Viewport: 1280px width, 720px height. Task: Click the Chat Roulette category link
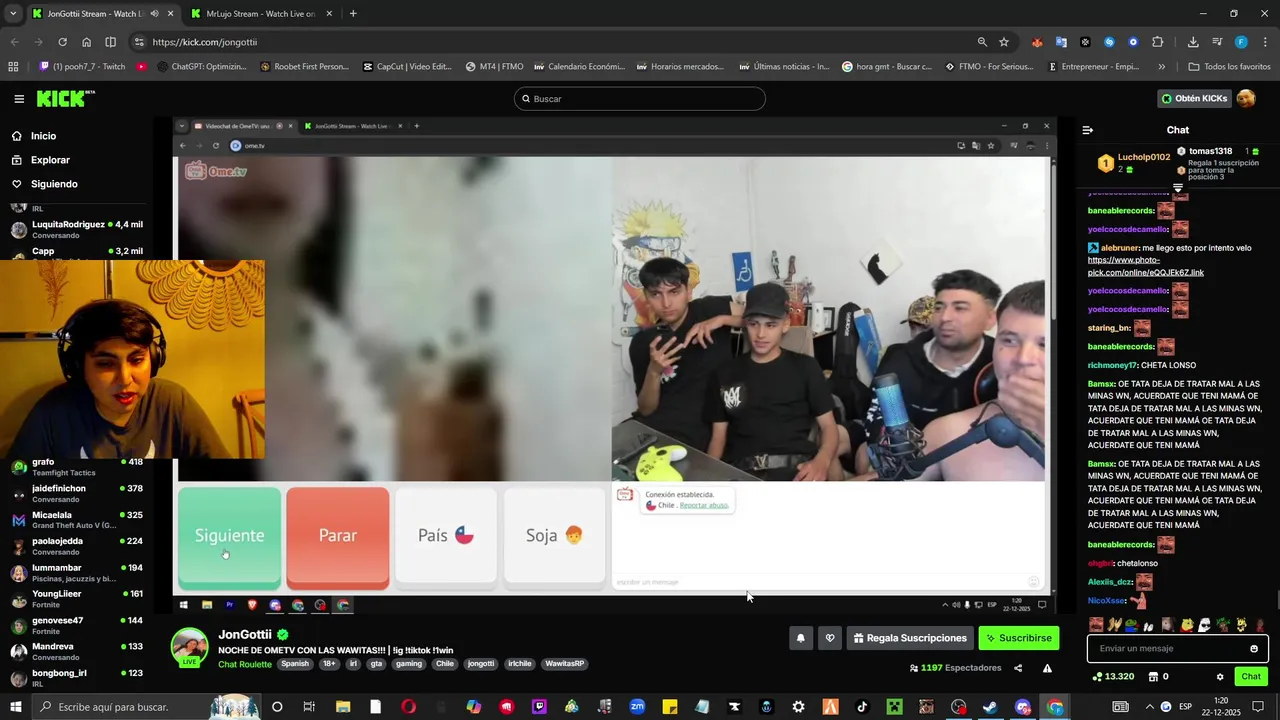245,664
